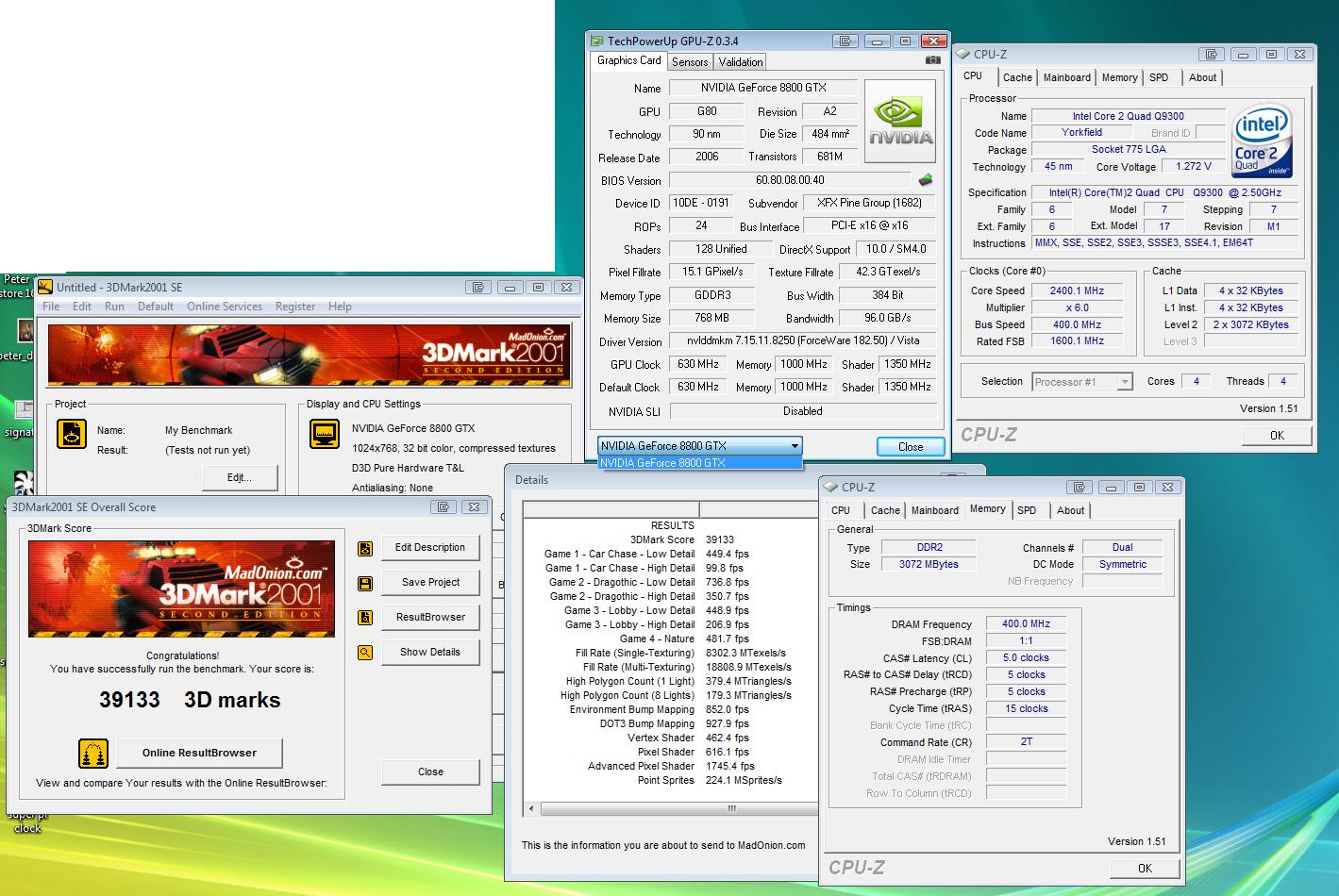The image size is (1339, 896).
Task: Open the Mainboard tab in top CPU-Z
Action: (1067, 77)
